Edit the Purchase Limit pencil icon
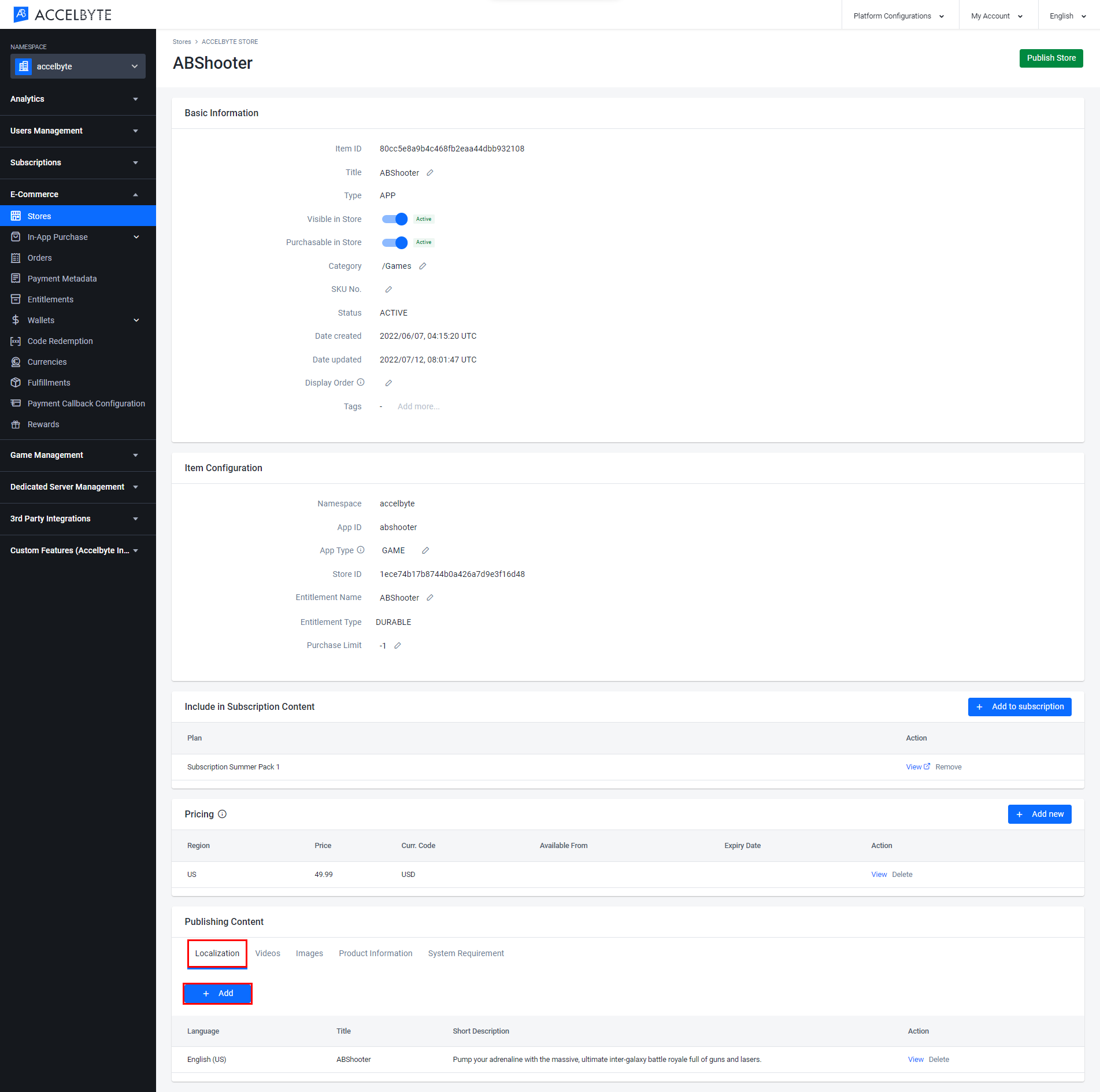This screenshot has height=1092, width=1100. (398, 646)
